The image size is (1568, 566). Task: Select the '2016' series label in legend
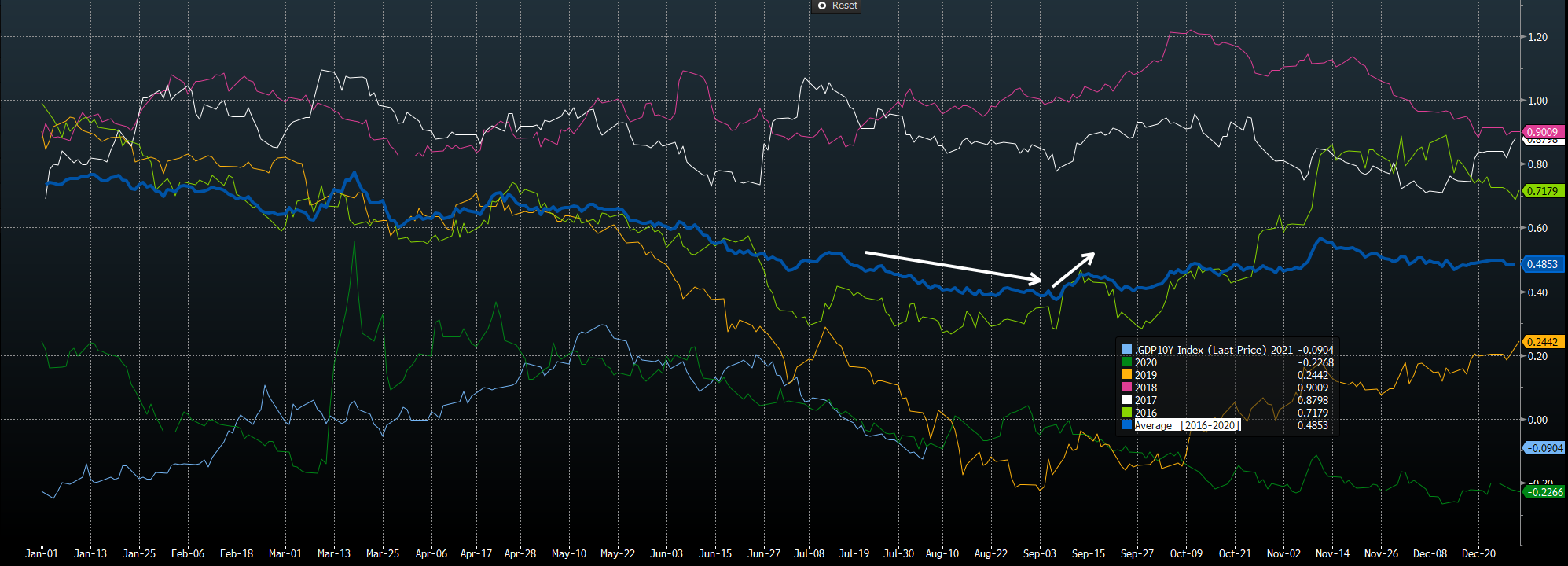pyautogui.click(x=1146, y=413)
